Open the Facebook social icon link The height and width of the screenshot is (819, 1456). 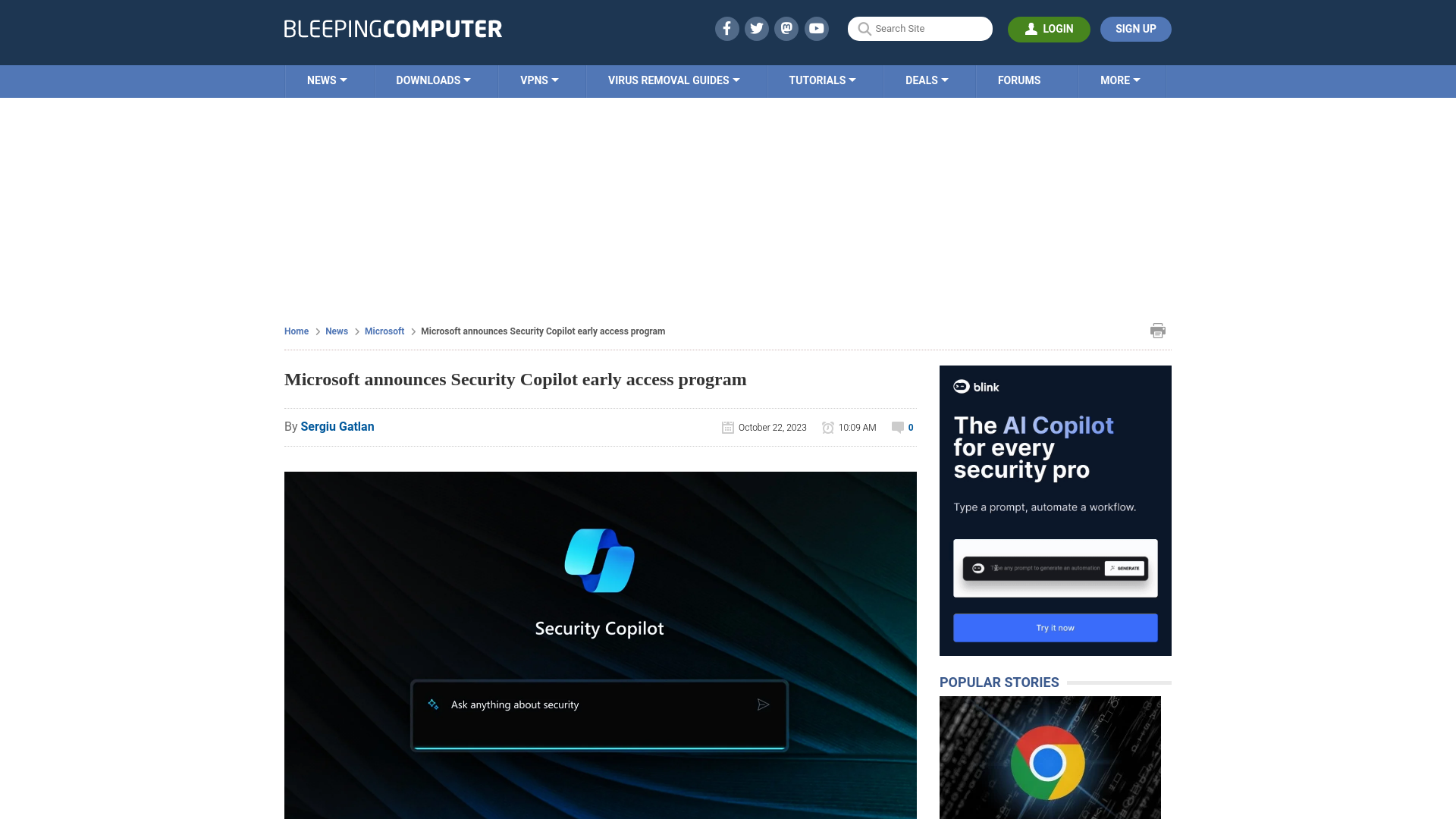[x=727, y=28]
